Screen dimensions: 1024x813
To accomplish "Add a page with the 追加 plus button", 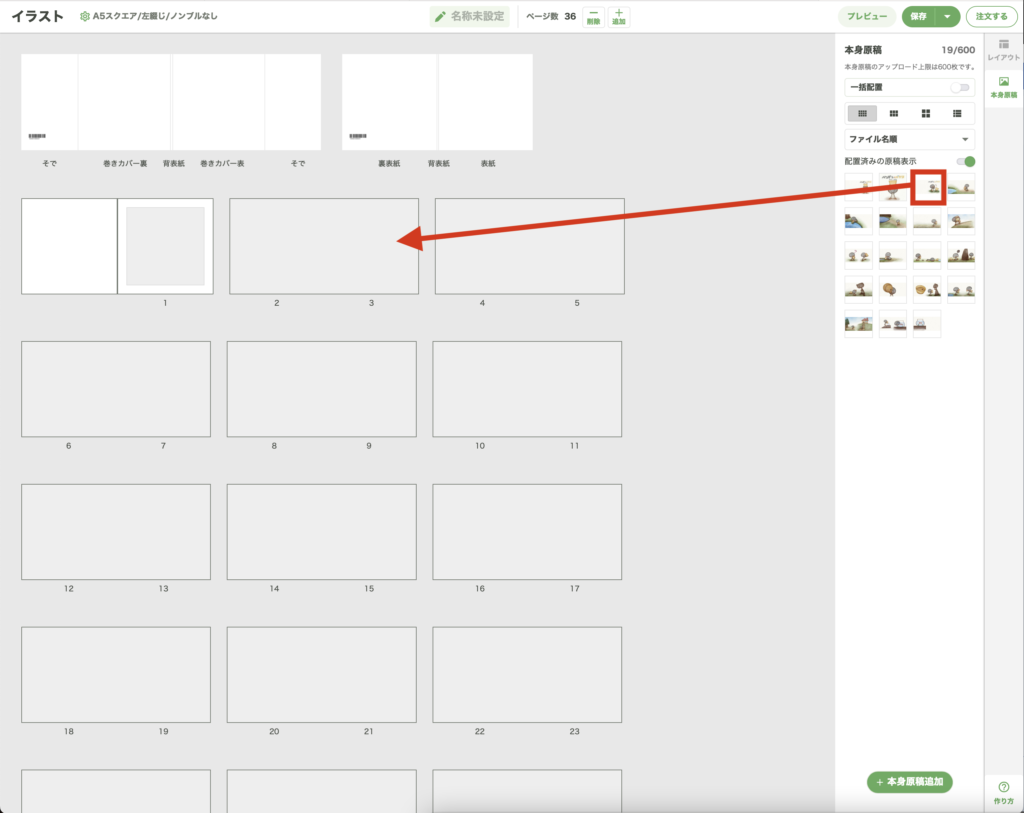I will [x=618, y=16].
